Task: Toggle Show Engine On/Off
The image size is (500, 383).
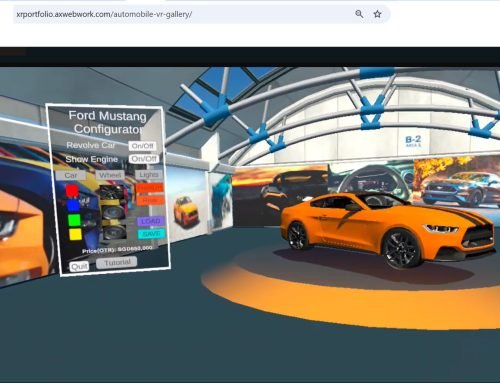Action: [144, 159]
